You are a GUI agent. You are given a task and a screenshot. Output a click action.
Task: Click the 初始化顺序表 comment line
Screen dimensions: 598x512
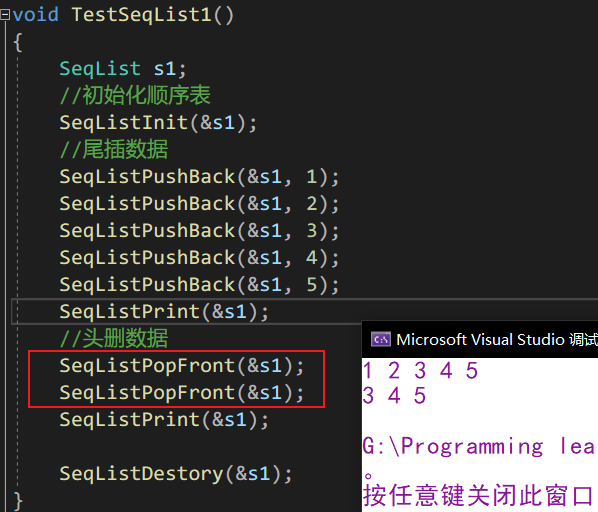pyautogui.click(x=135, y=95)
